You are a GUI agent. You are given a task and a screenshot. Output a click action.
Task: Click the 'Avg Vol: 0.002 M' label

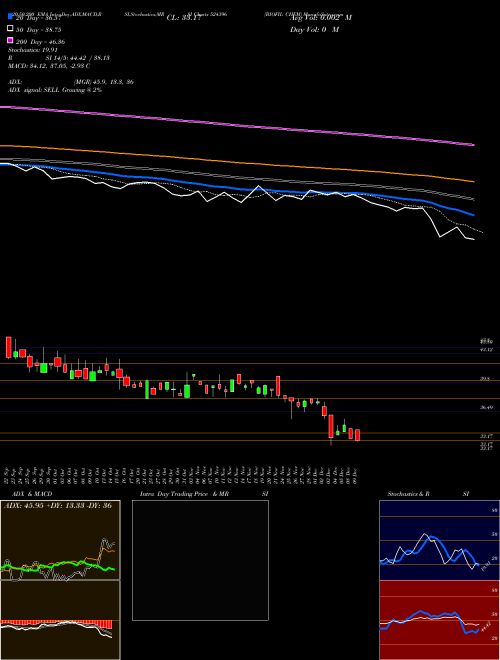point(321,18)
